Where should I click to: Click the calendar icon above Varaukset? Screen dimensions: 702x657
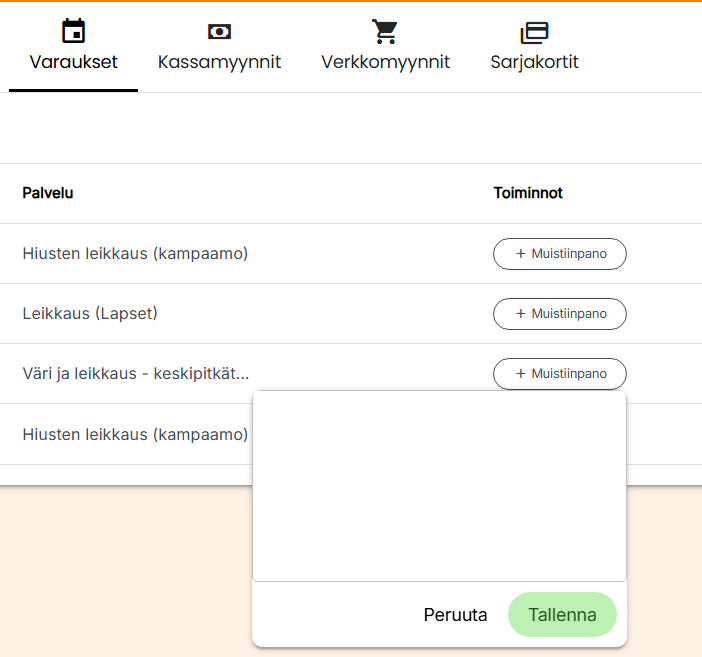coord(73,32)
